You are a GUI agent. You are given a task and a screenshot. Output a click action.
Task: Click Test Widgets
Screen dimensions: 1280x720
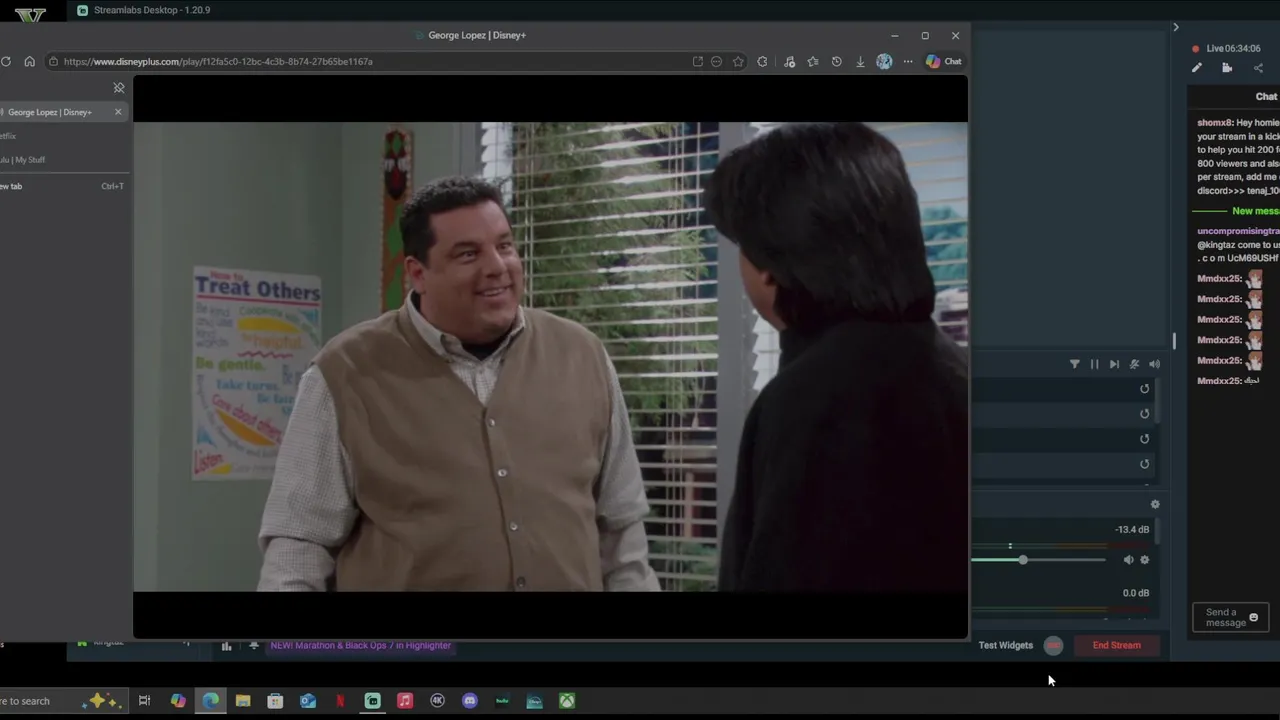coord(1005,645)
